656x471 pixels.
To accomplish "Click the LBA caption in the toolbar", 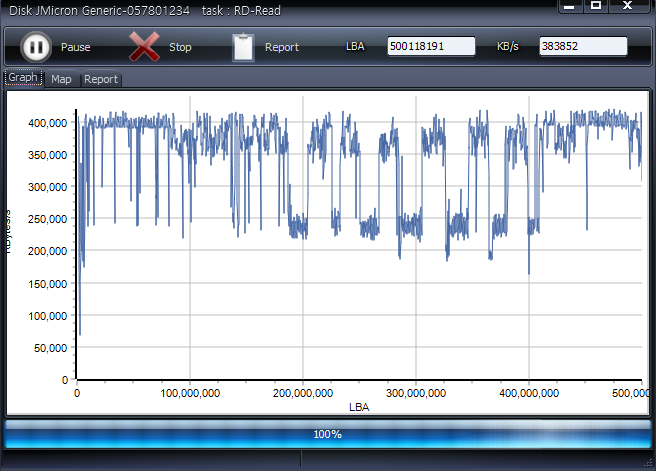I will point(356,47).
